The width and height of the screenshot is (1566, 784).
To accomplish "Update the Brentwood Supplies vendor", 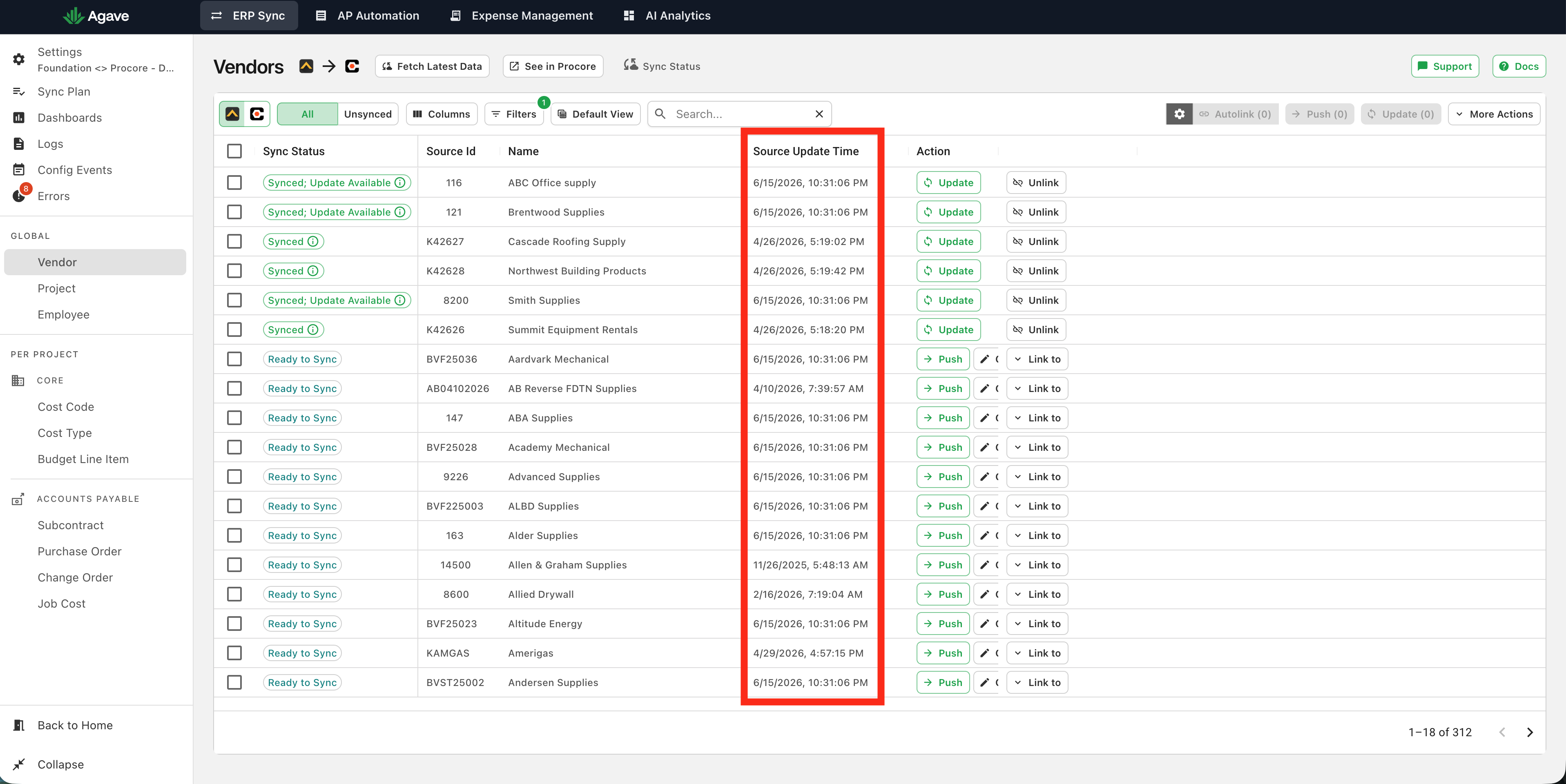I will tap(948, 212).
